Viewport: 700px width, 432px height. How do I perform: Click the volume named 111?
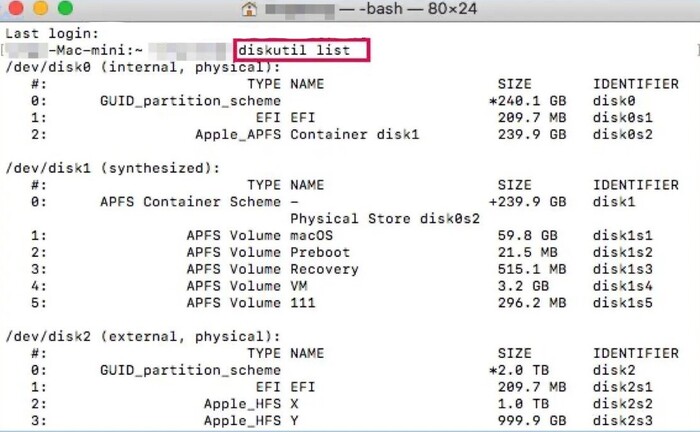pyautogui.click(x=302, y=303)
